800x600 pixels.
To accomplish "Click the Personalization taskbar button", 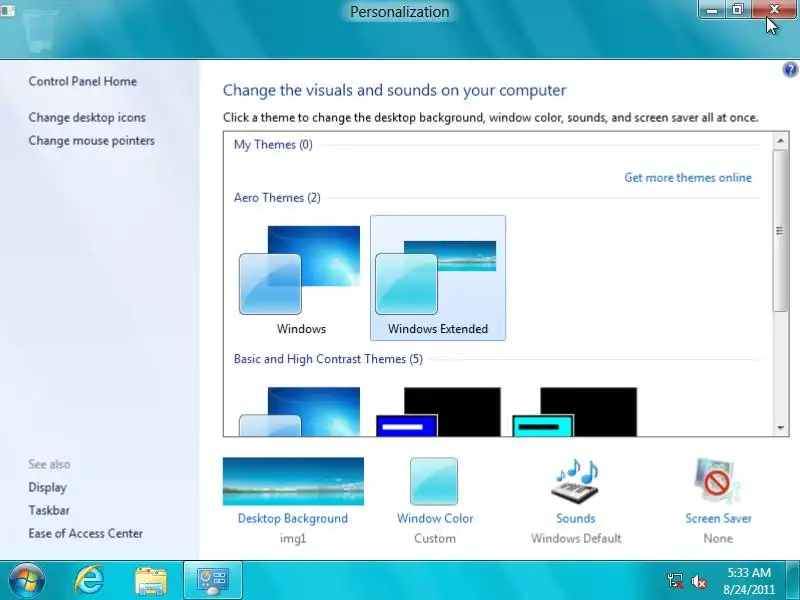I will [213, 580].
